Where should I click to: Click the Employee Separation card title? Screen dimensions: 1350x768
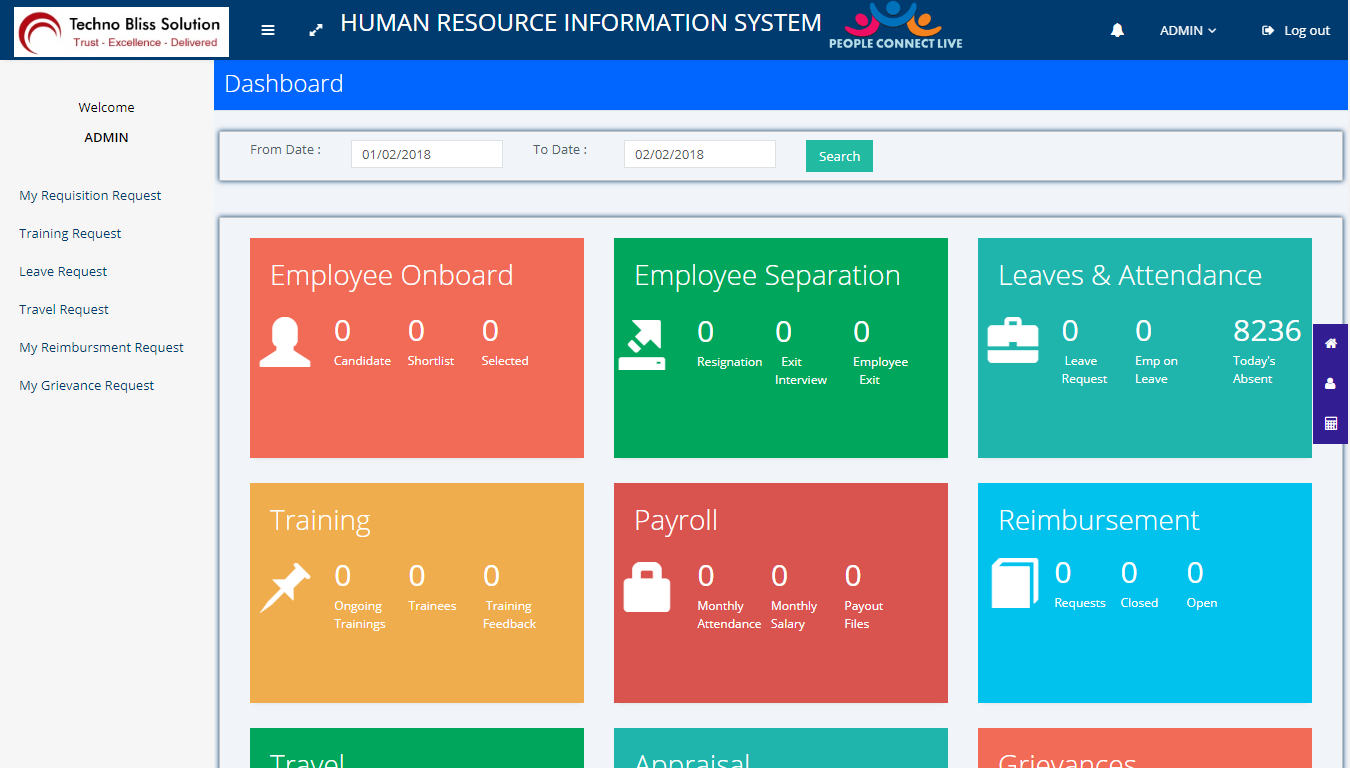767,276
